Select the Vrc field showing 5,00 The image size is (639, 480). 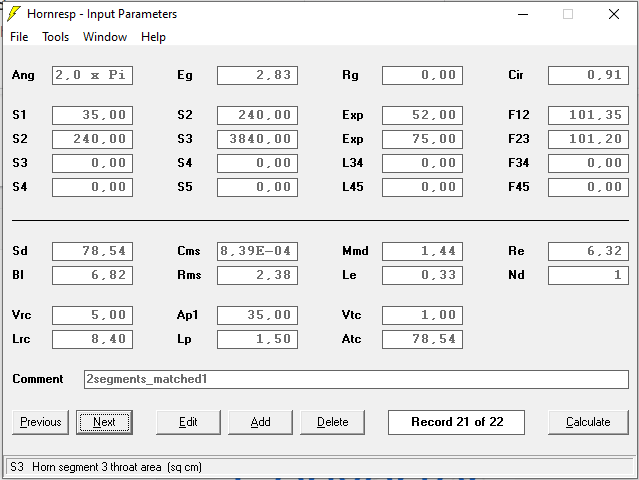tap(92, 315)
